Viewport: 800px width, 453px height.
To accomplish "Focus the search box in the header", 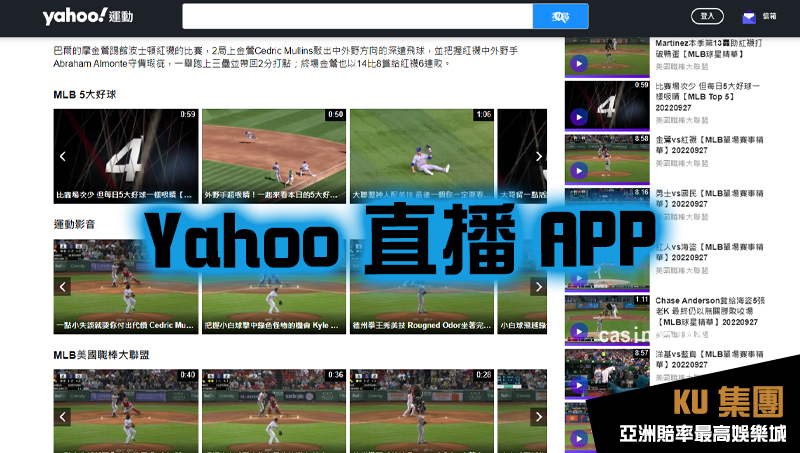I will [x=358, y=16].
